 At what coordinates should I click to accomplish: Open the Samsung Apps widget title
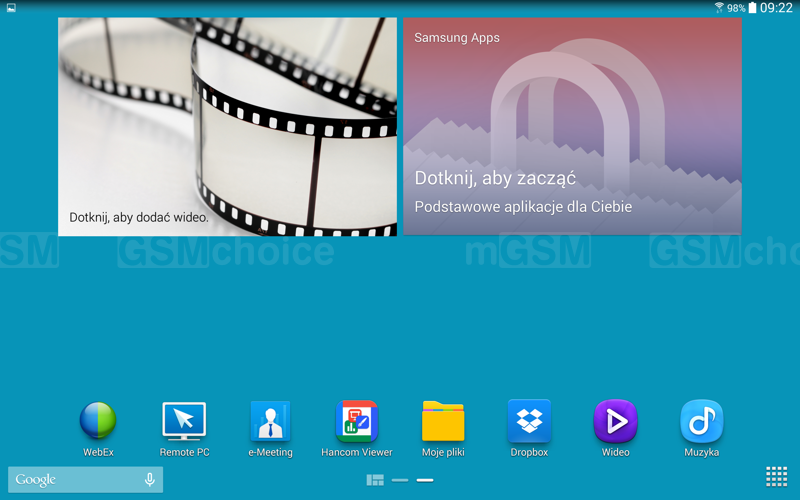[x=457, y=38]
